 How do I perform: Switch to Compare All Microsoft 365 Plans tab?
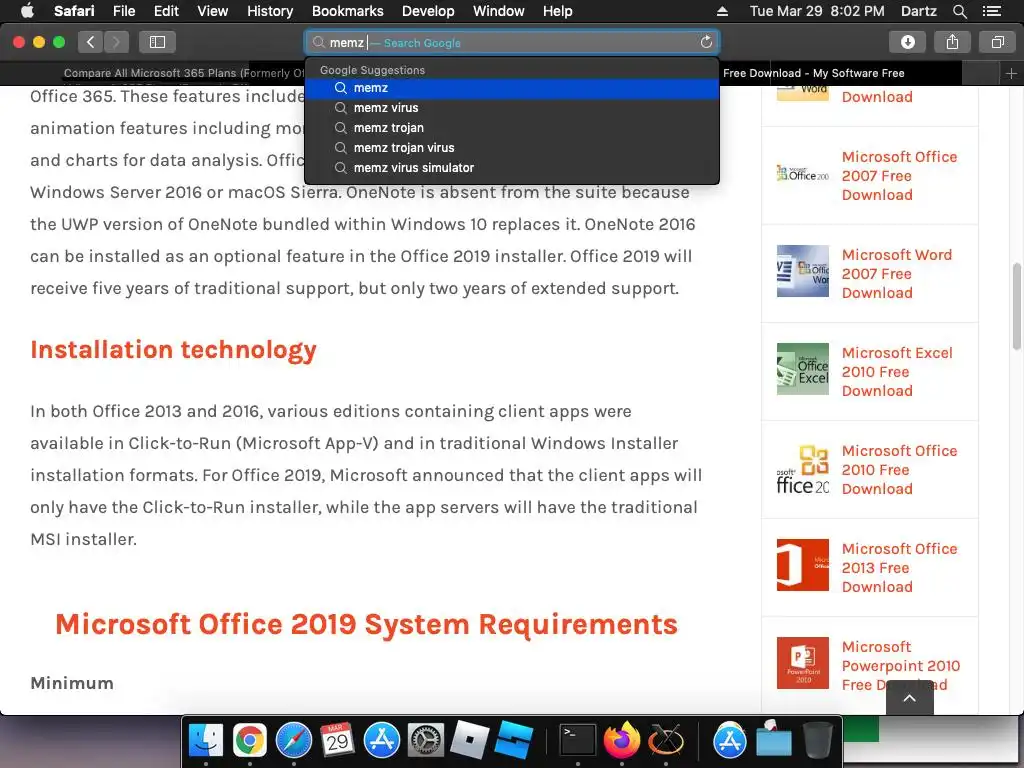coord(184,73)
